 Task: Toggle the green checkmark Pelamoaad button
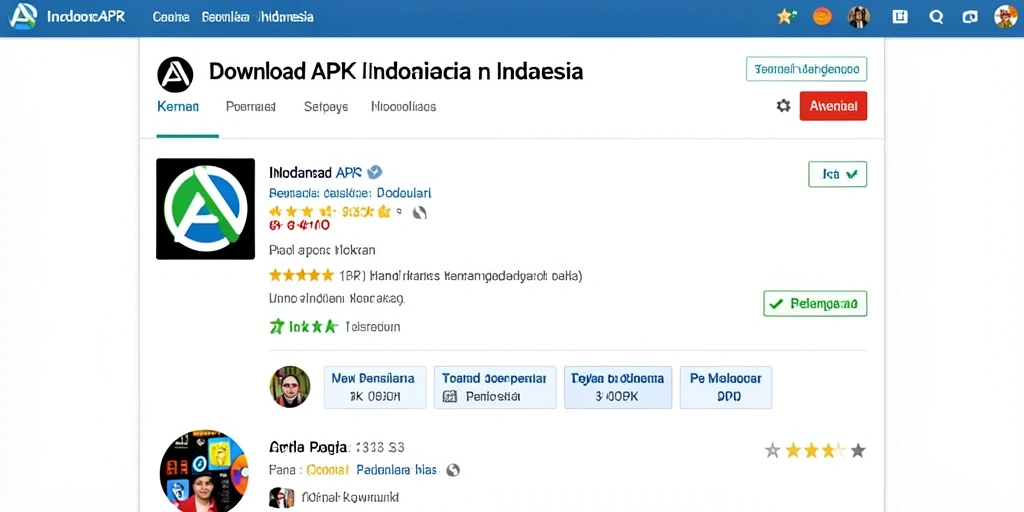pyautogui.click(x=815, y=304)
